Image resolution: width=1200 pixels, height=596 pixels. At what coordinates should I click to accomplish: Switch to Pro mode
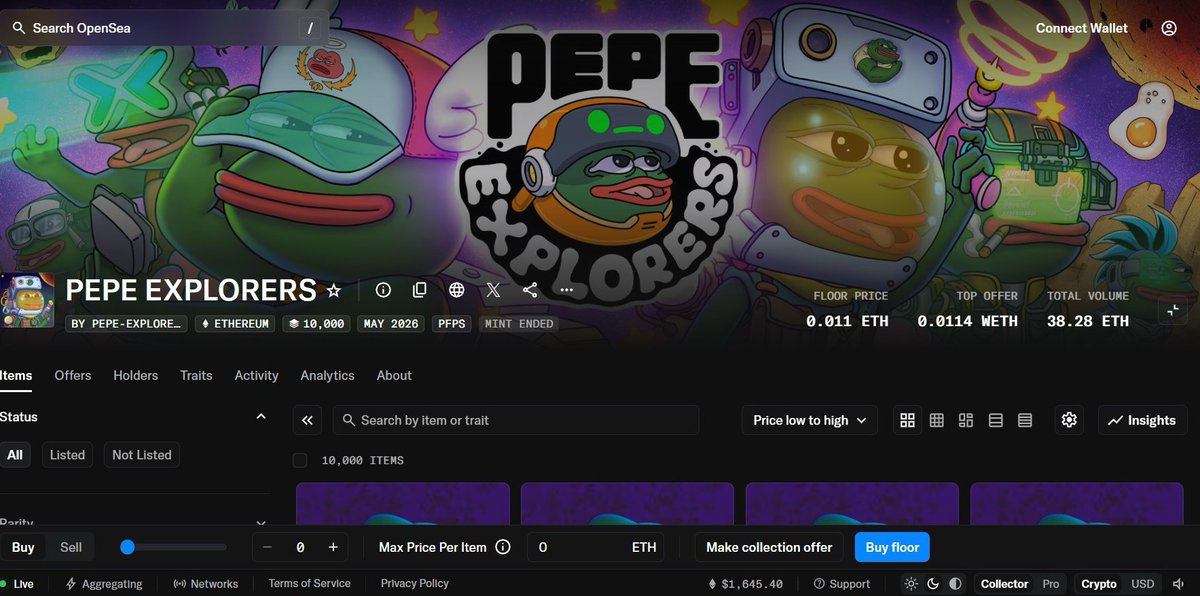tap(1051, 584)
